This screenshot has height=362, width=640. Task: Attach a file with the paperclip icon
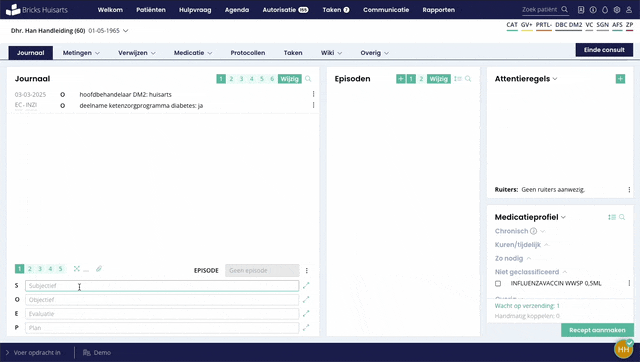(x=99, y=269)
